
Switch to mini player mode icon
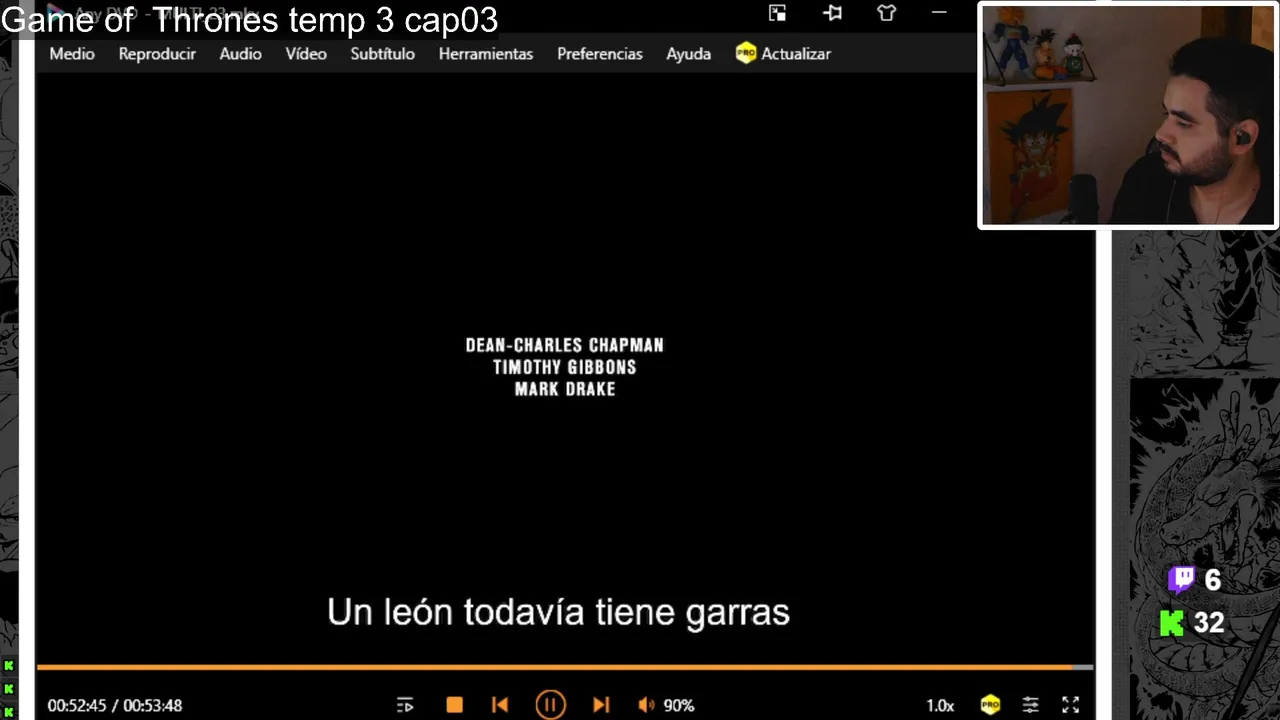click(777, 13)
